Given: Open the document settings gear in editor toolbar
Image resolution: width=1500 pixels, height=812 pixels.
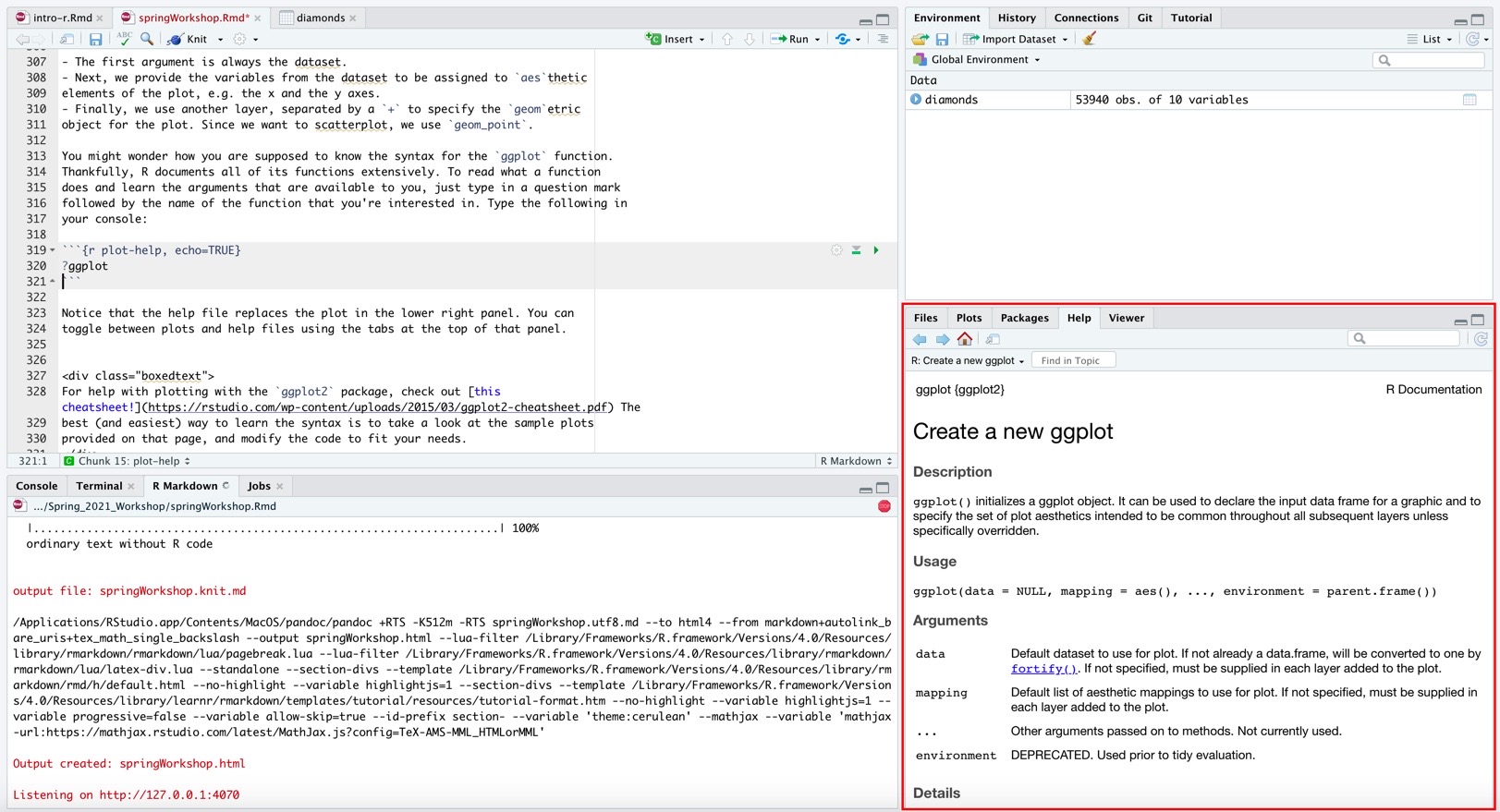Looking at the screenshot, I should 239,39.
